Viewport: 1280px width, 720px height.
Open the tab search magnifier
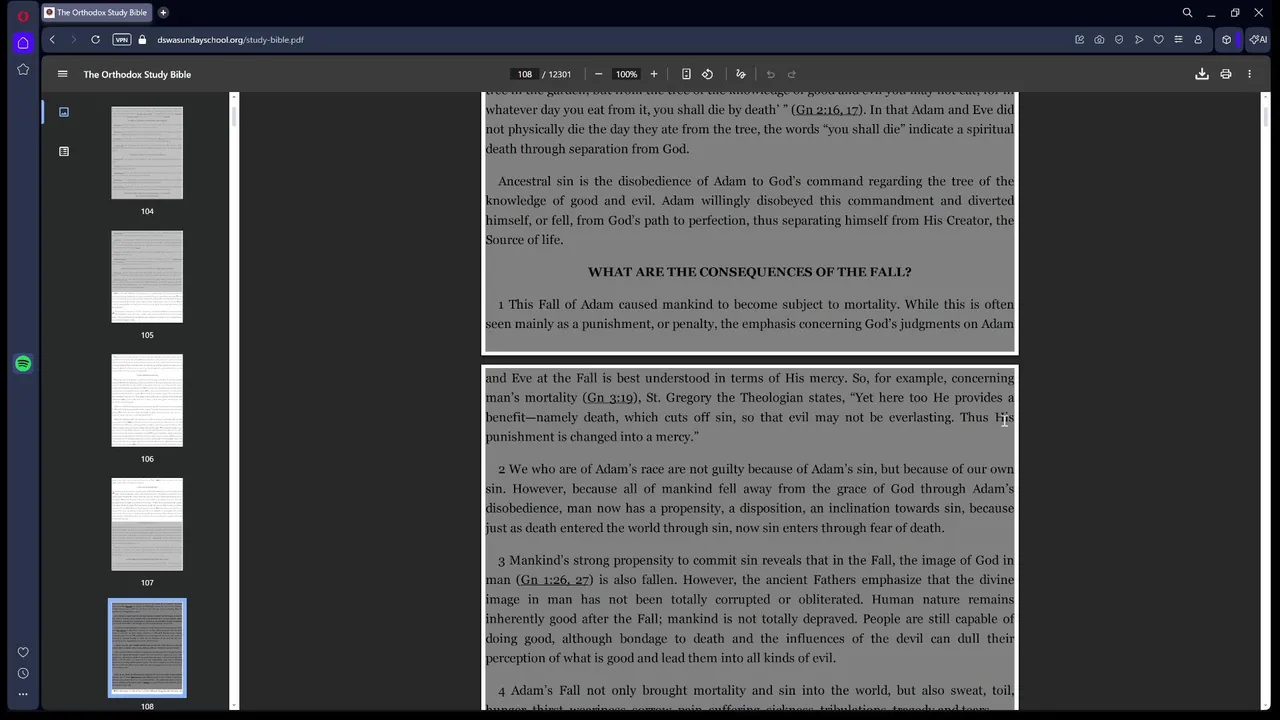pyautogui.click(x=1187, y=13)
